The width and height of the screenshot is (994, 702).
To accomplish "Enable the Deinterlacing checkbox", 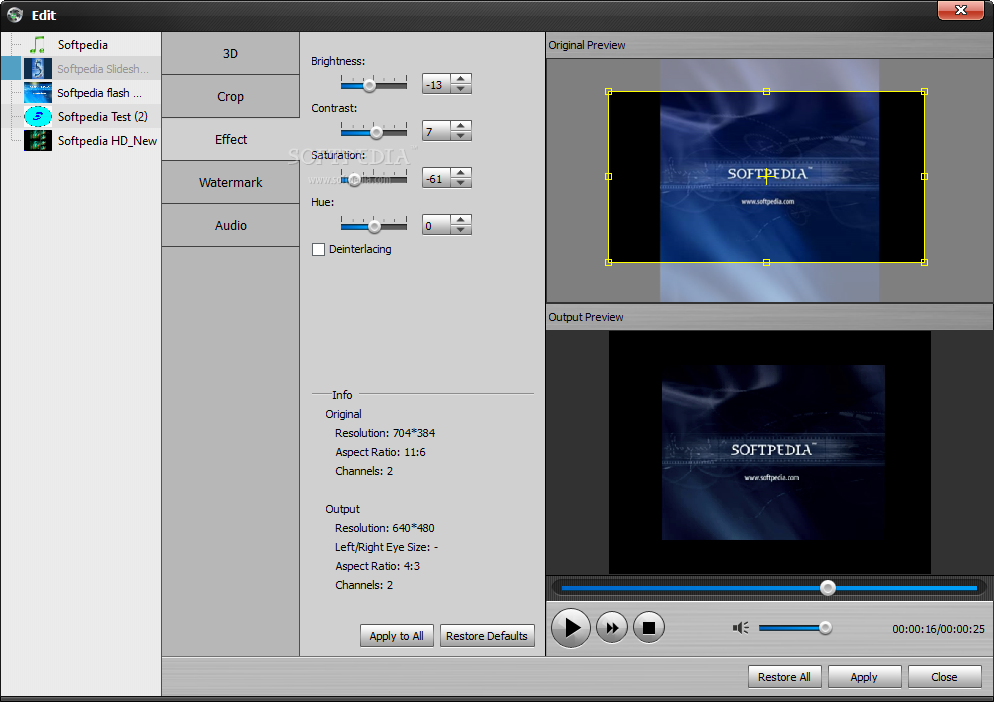I will tap(318, 249).
